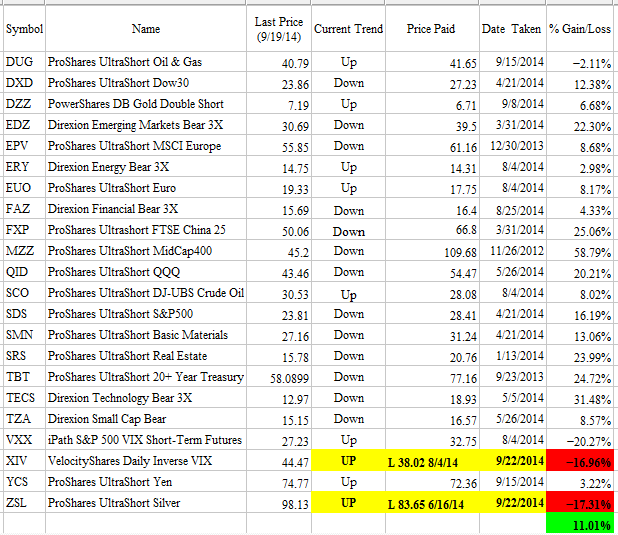This screenshot has height=535, width=618.
Task: Click Direxion Emerging Markets Bear 3X
Action: [x=146, y=125]
